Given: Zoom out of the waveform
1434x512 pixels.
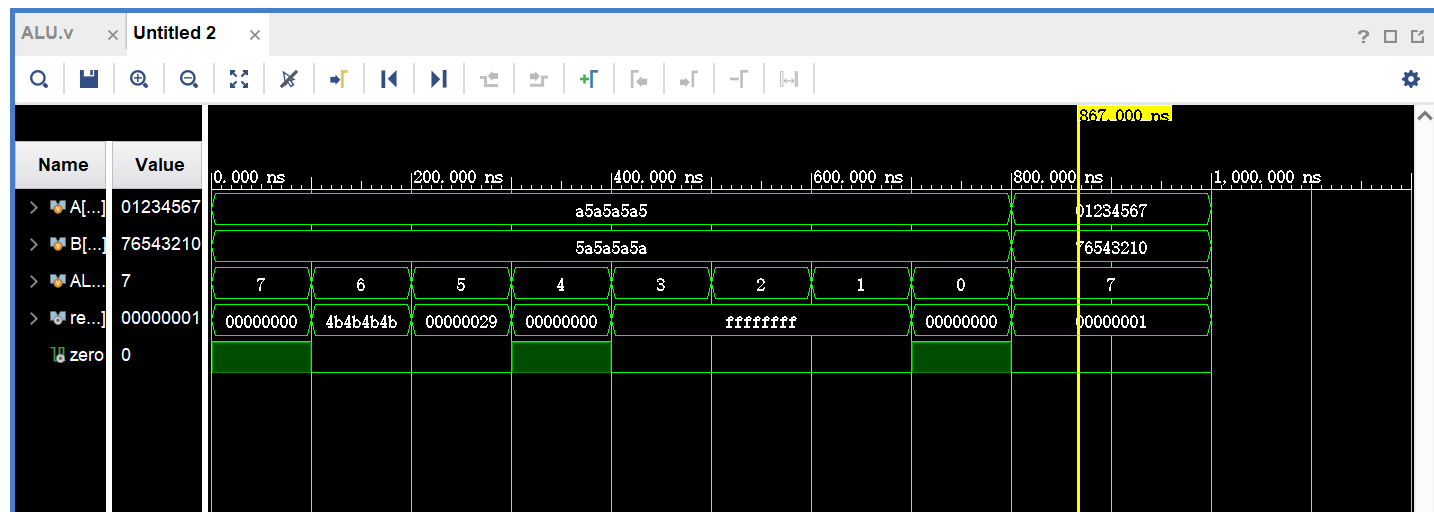Looking at the screenshot, I should [189, 79].
